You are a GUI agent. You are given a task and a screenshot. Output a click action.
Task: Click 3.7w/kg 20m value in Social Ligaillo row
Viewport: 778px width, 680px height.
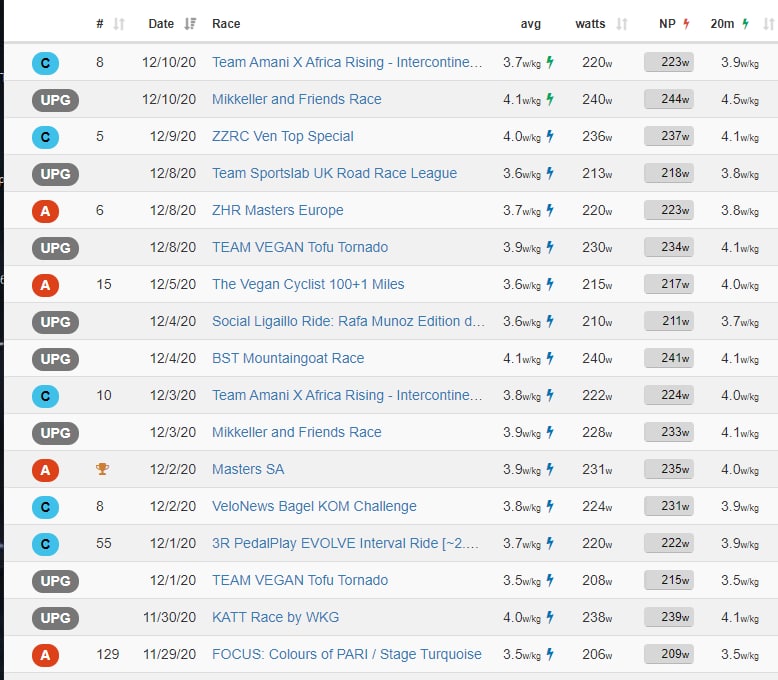coord(740,321)
